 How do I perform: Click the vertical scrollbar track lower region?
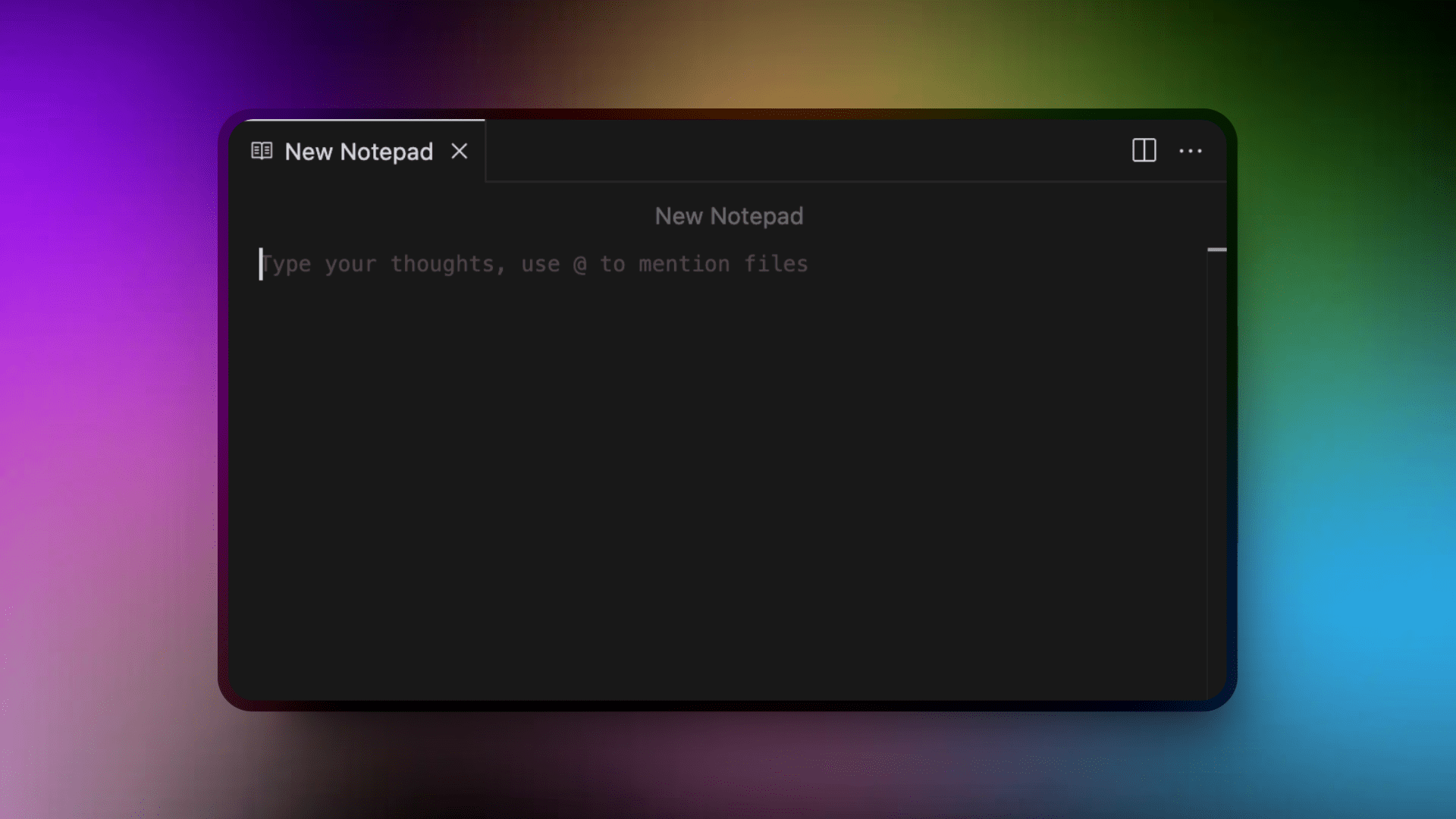click(1216, 531)
